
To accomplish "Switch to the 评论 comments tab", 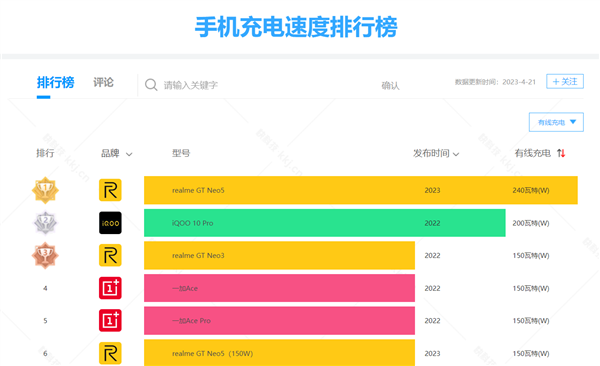I will pos(103,82).
